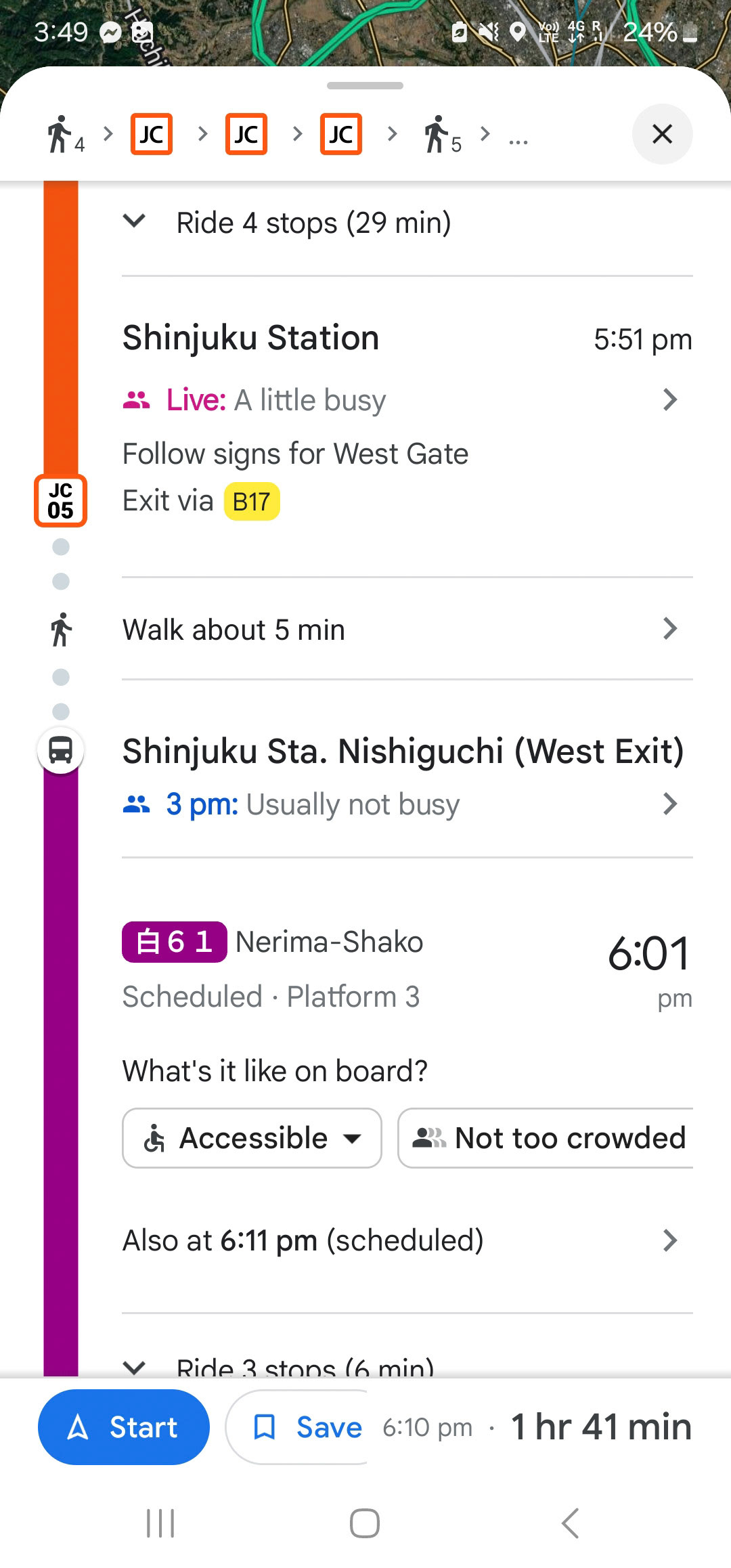Tap the first JC train line badge
This screenshot has width=731, height=1568.
[152, 134]
